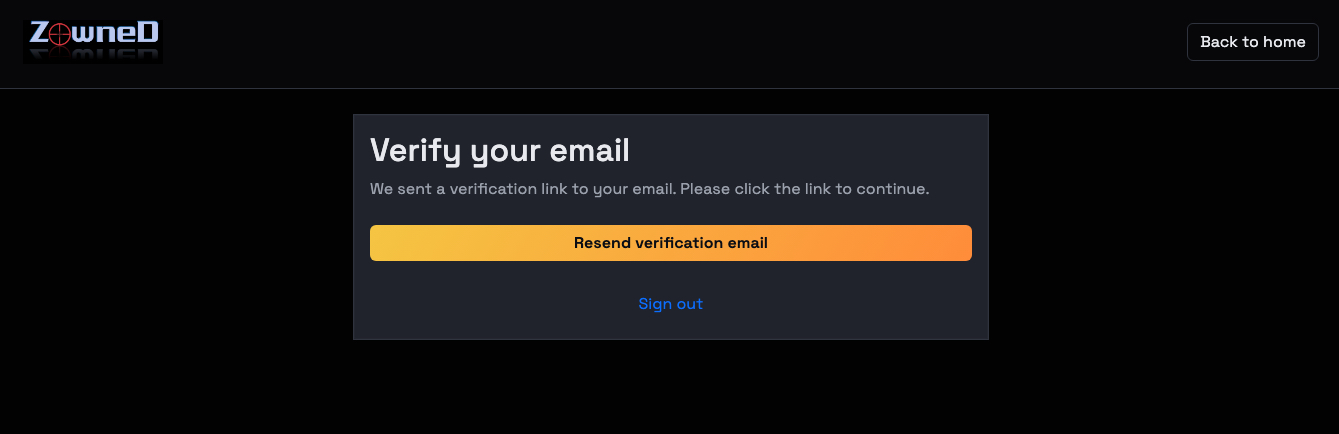Click Resend verification email
Image resolution: width=1339 pixels, height=434 pixels.
point(670,243)
